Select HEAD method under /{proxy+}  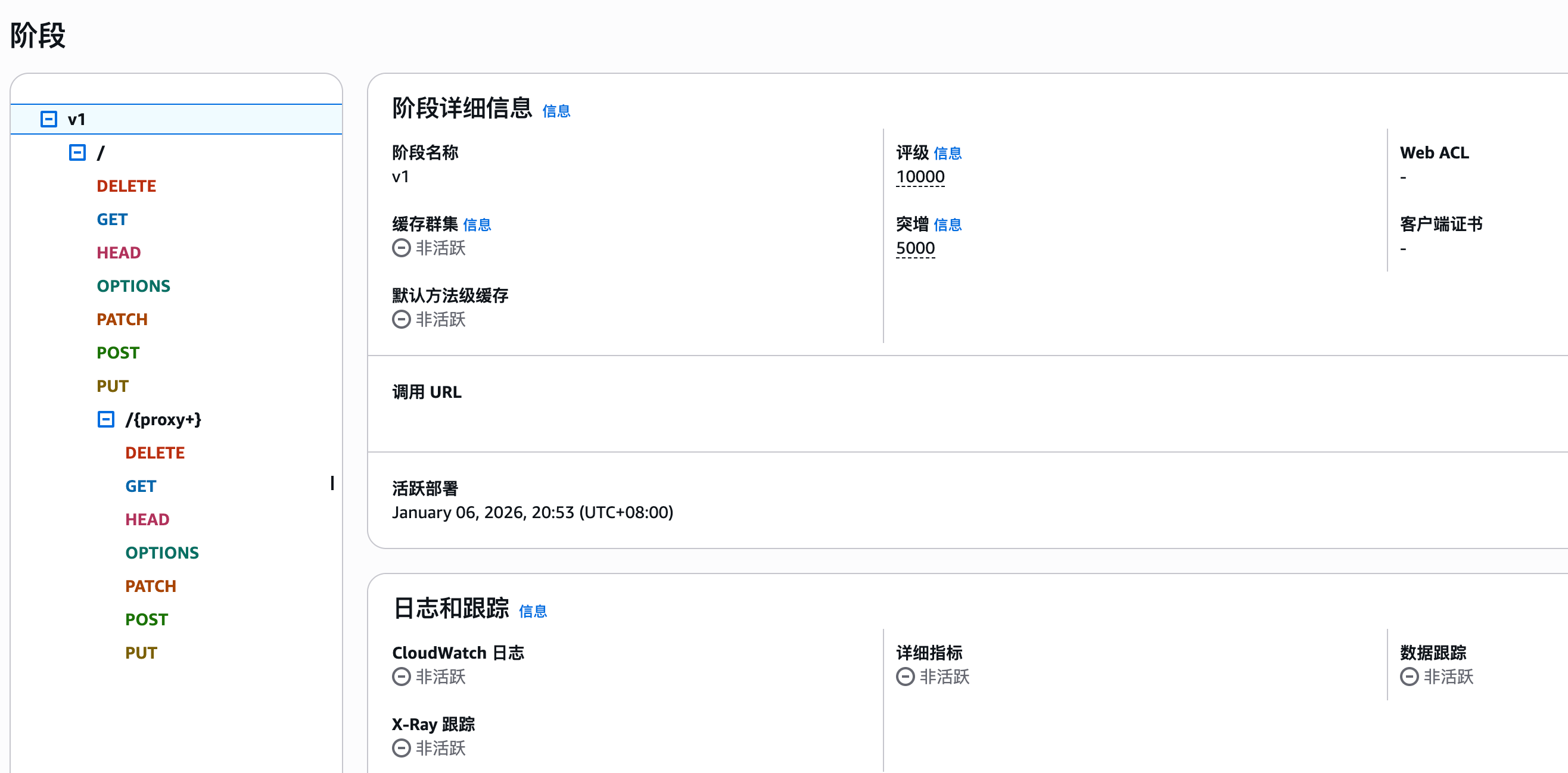click(147, 520)
